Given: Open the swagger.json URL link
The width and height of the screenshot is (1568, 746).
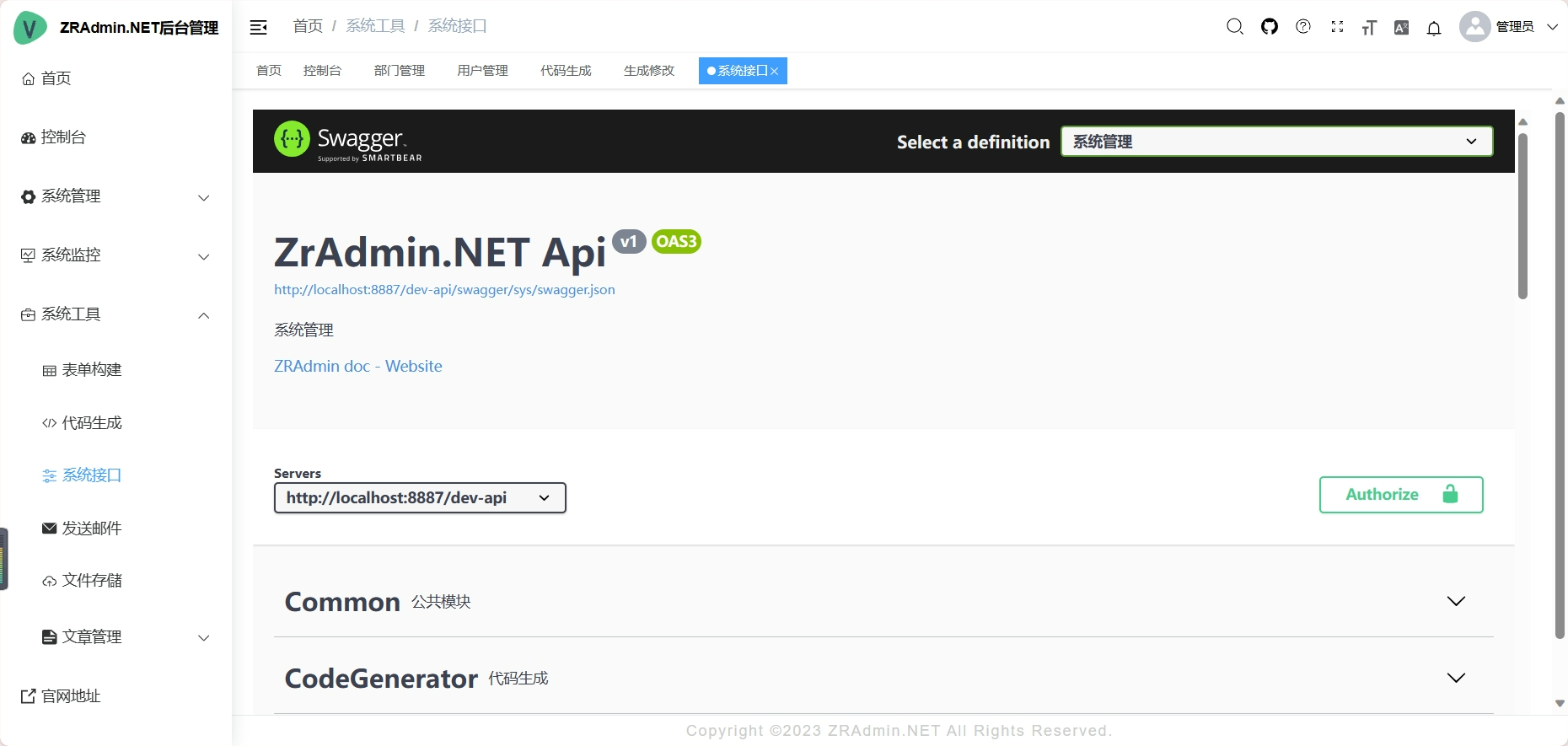Looking at the screenshot, I should coord(444,290).
